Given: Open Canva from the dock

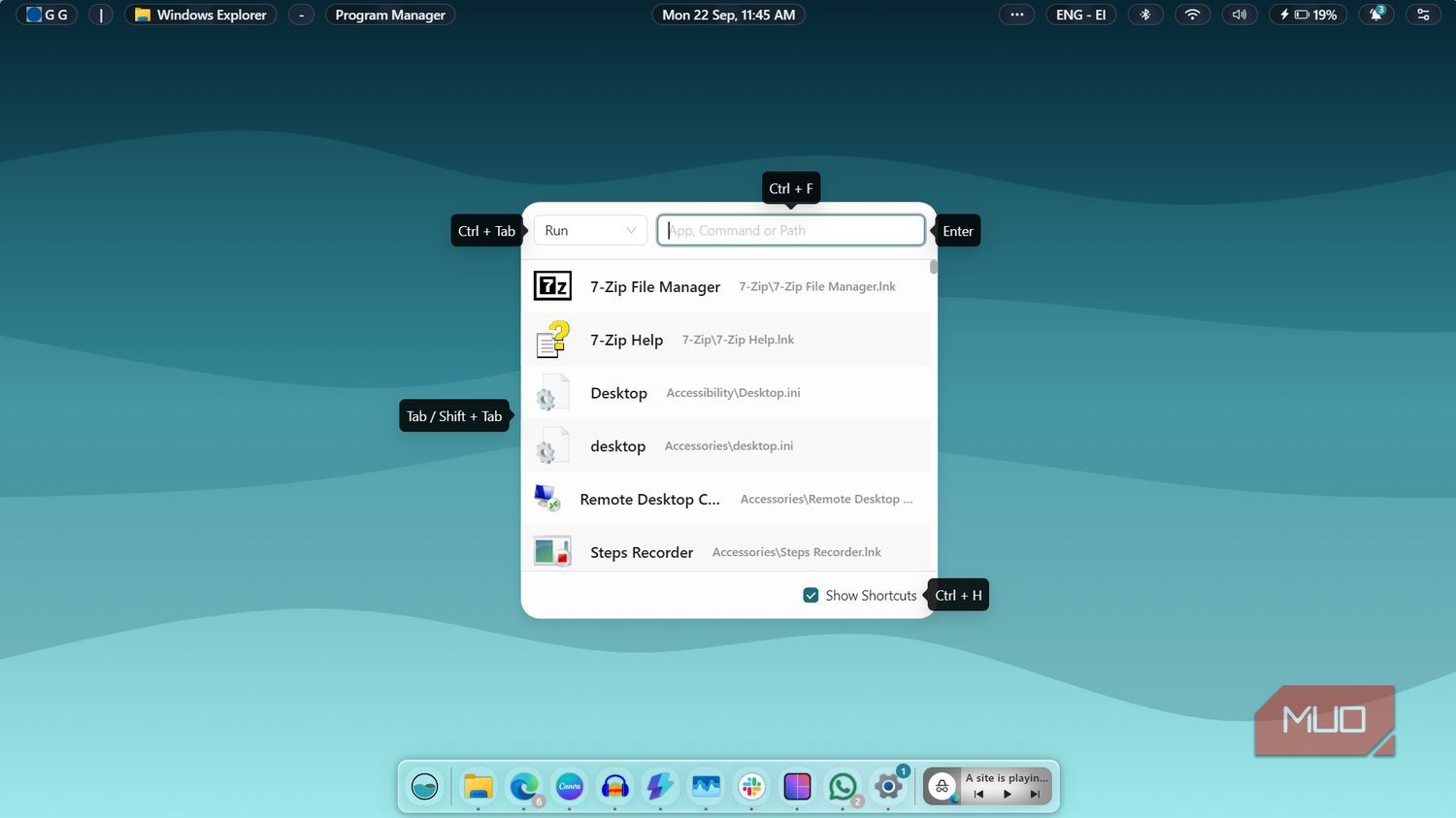Looking at the screenshot, I should [x=570, y=786].
